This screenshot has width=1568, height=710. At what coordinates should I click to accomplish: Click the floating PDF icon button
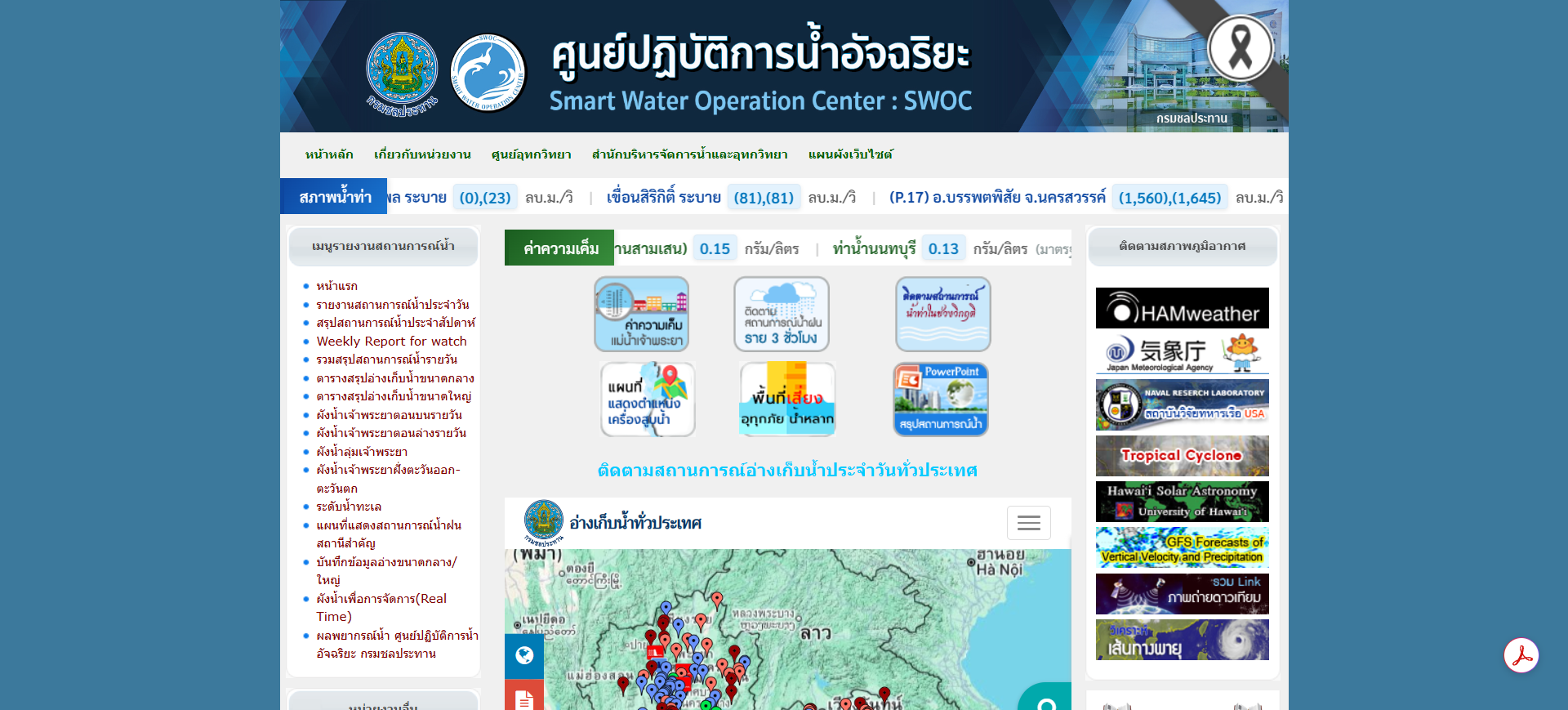[x=1521, y=655]
